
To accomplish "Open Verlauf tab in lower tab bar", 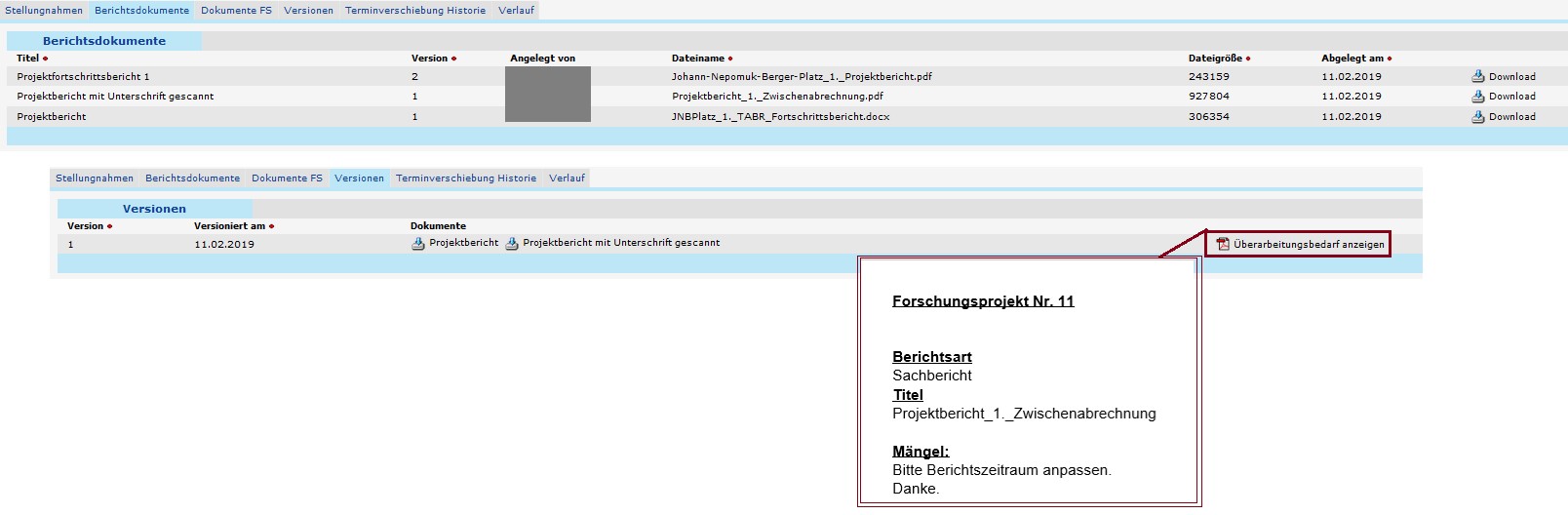I will tap(568, 178).
